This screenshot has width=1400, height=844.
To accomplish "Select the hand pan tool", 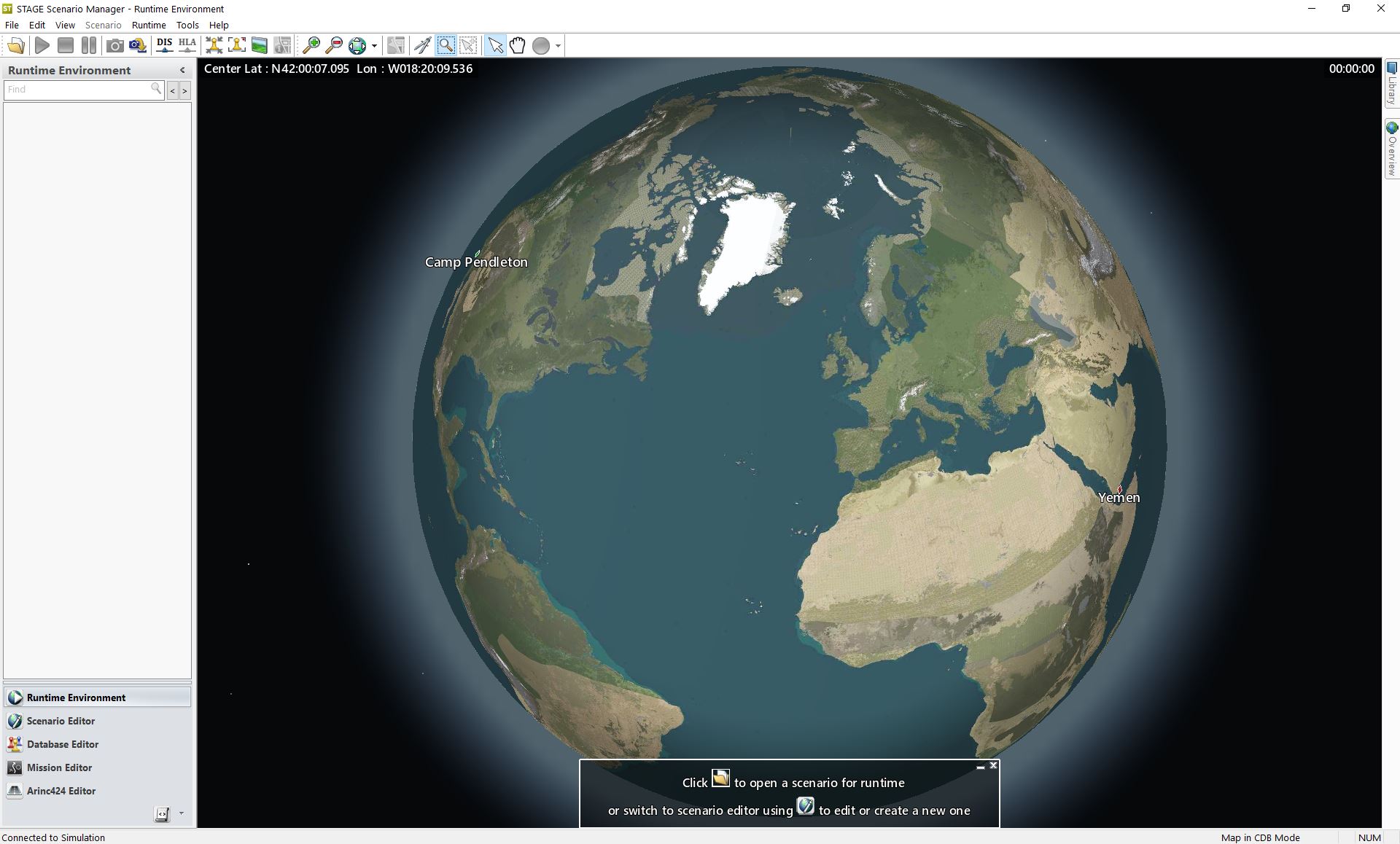I will click(x=518, y=46).
